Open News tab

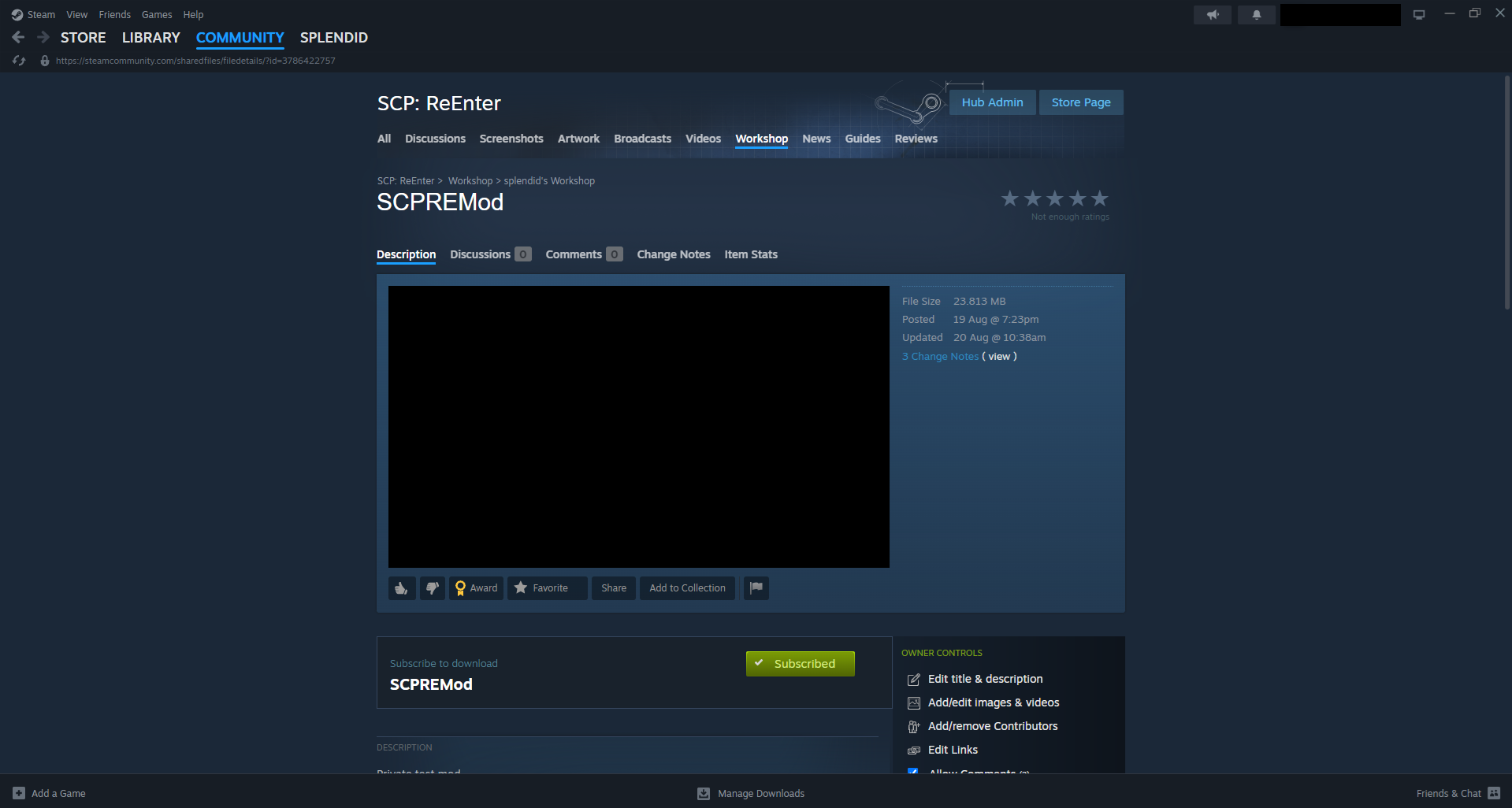click(816, 139)
